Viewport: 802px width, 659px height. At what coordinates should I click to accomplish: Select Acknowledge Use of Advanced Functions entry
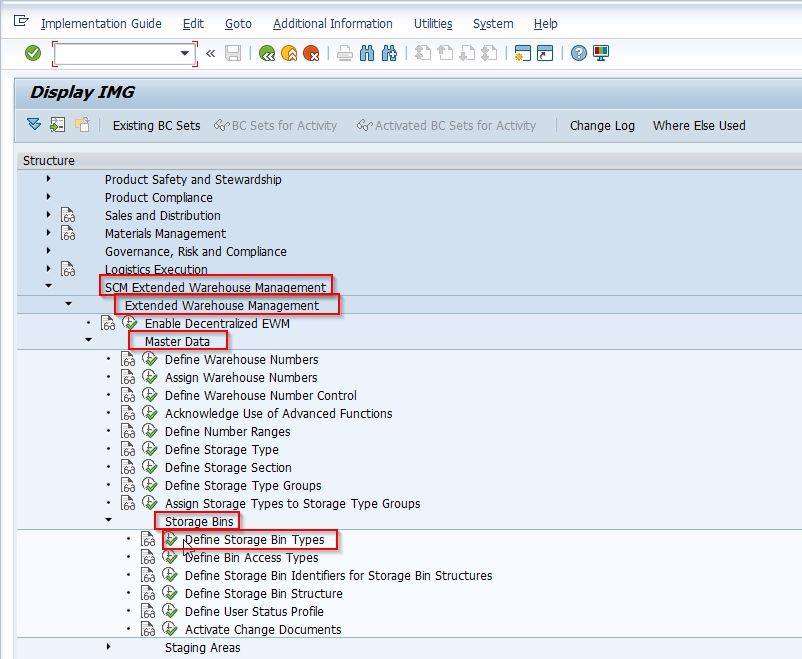coord(279,413)
